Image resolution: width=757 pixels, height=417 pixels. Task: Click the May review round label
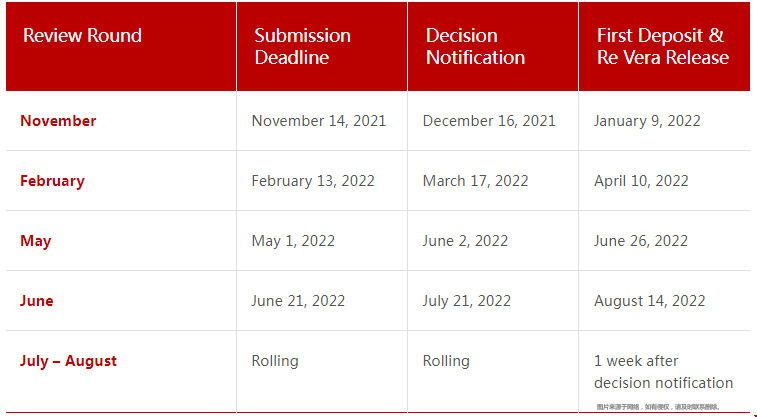tap(36, 241)
